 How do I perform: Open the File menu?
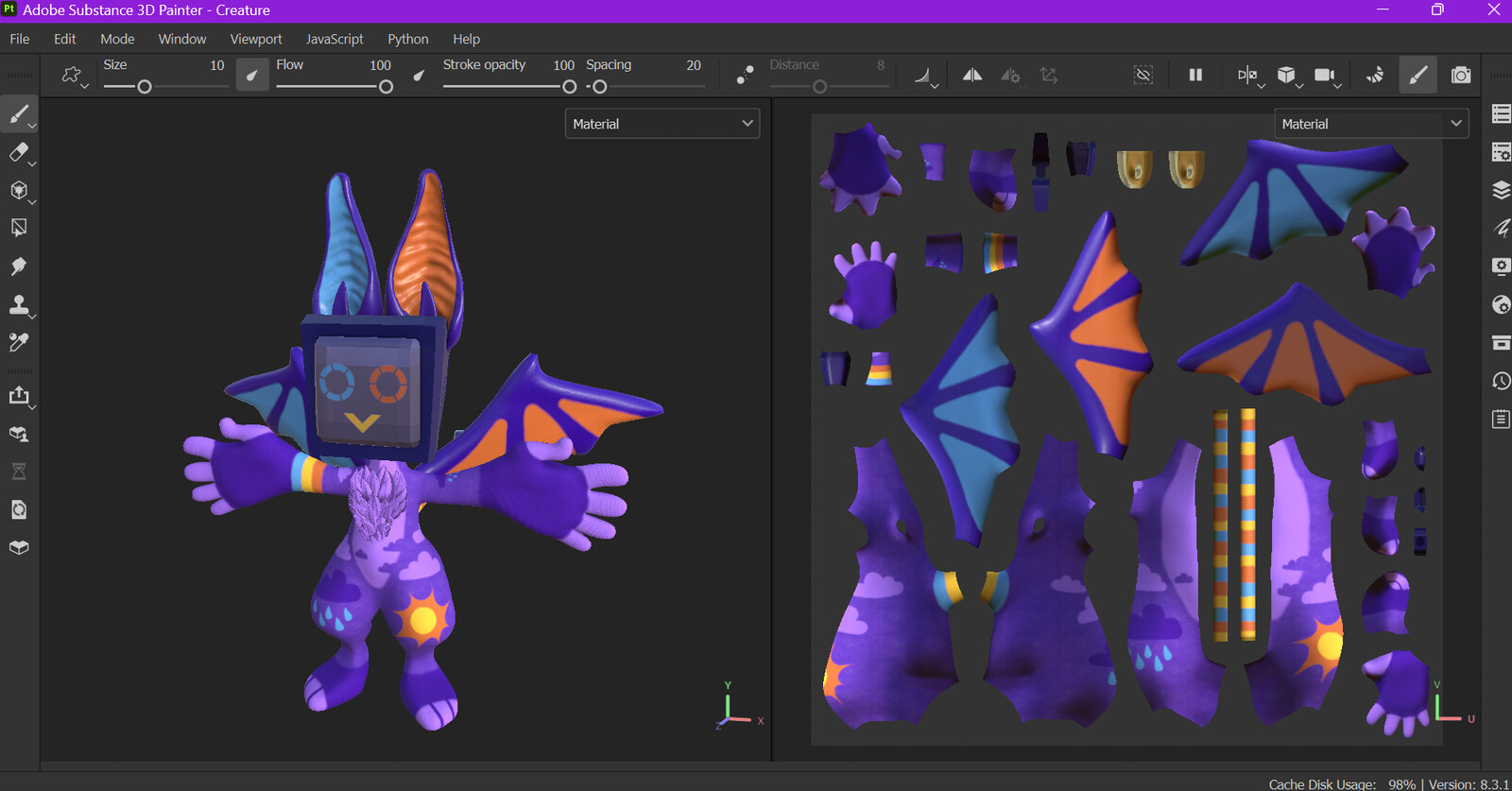click(20, 39)
